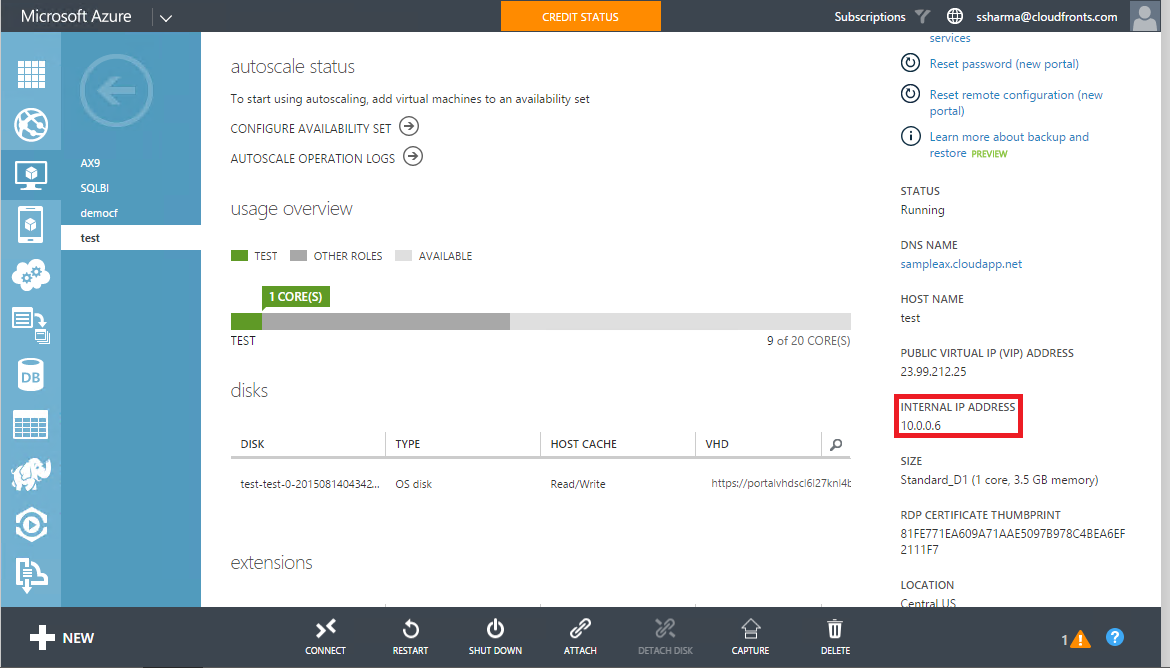Image resolution: width=1170 pixels, height=668 pixels.
Task: Open the ssharma@cloudfronts.com account menu
Action: pyautogui.click(x=1047, y=16)
